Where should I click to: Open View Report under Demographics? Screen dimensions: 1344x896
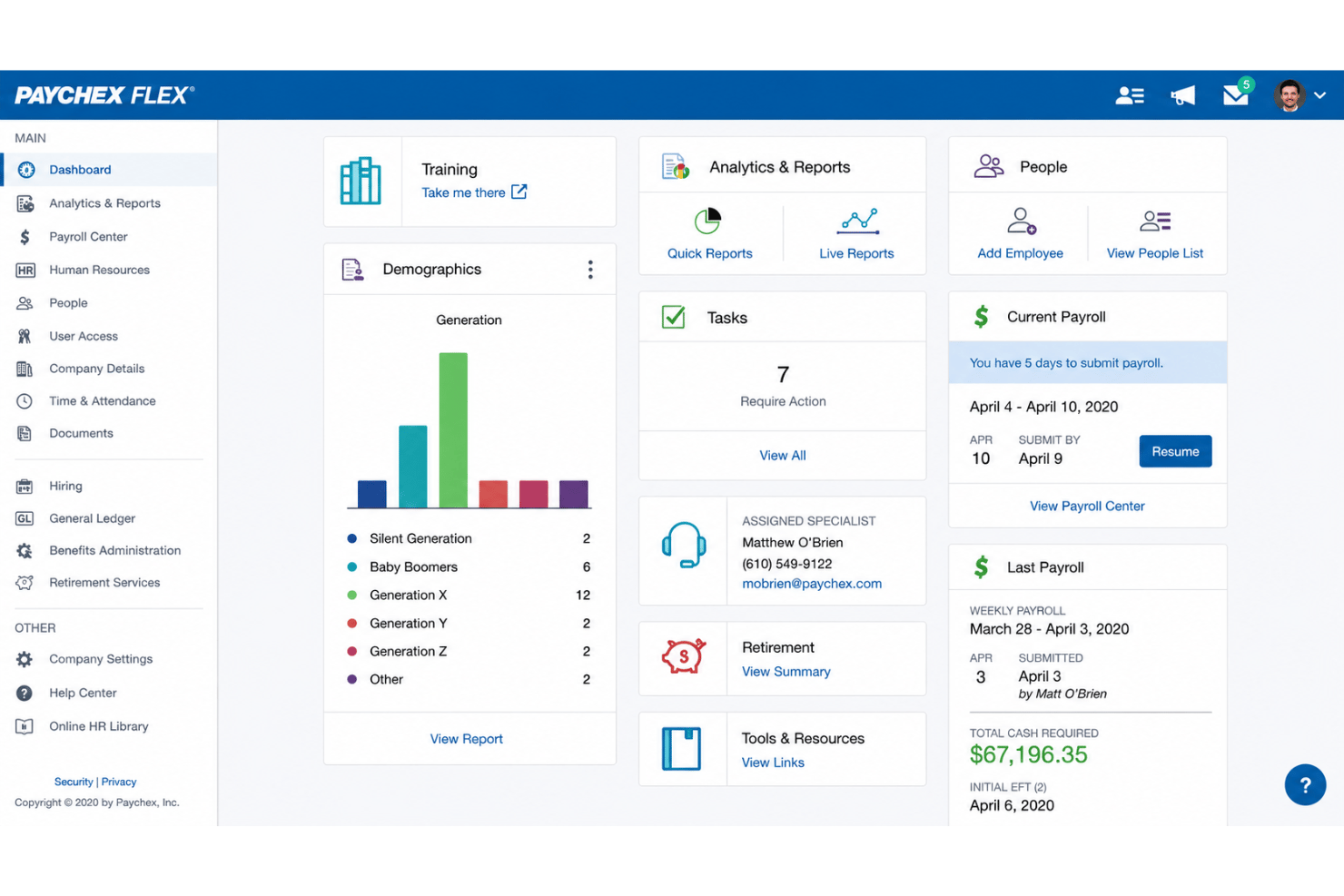(467, 739)
